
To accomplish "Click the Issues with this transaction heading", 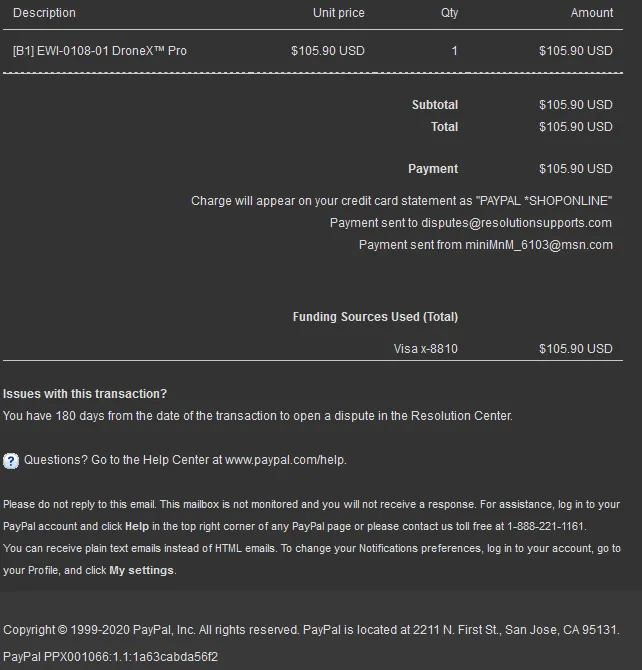I will (x=85, y=394).
